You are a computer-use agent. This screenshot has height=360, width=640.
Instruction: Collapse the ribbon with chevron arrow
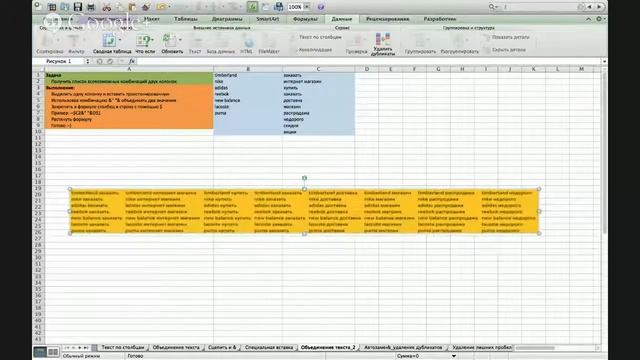[589, 19]
